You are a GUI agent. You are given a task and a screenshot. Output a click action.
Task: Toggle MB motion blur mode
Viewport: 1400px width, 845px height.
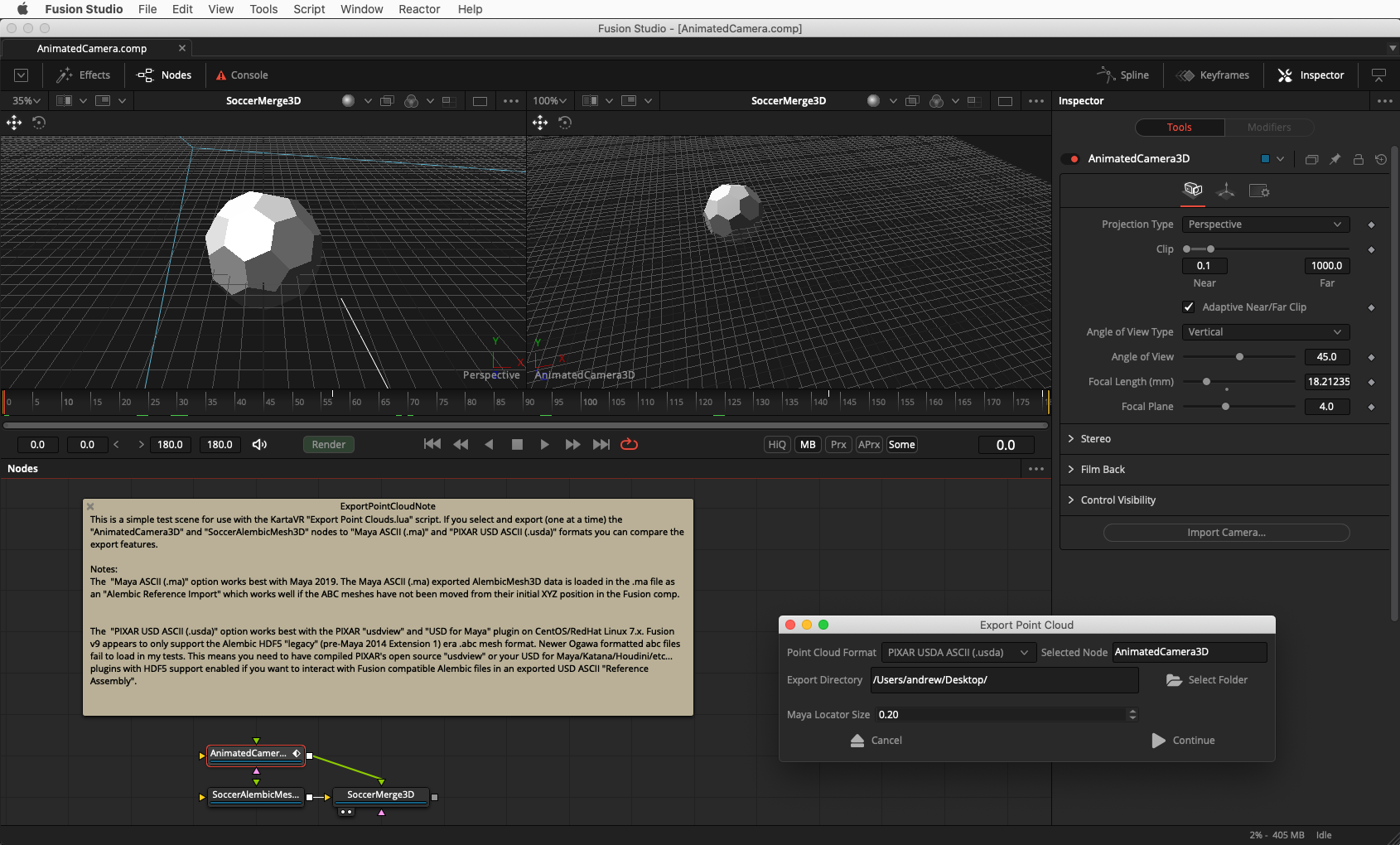click(x=808, y=445)
